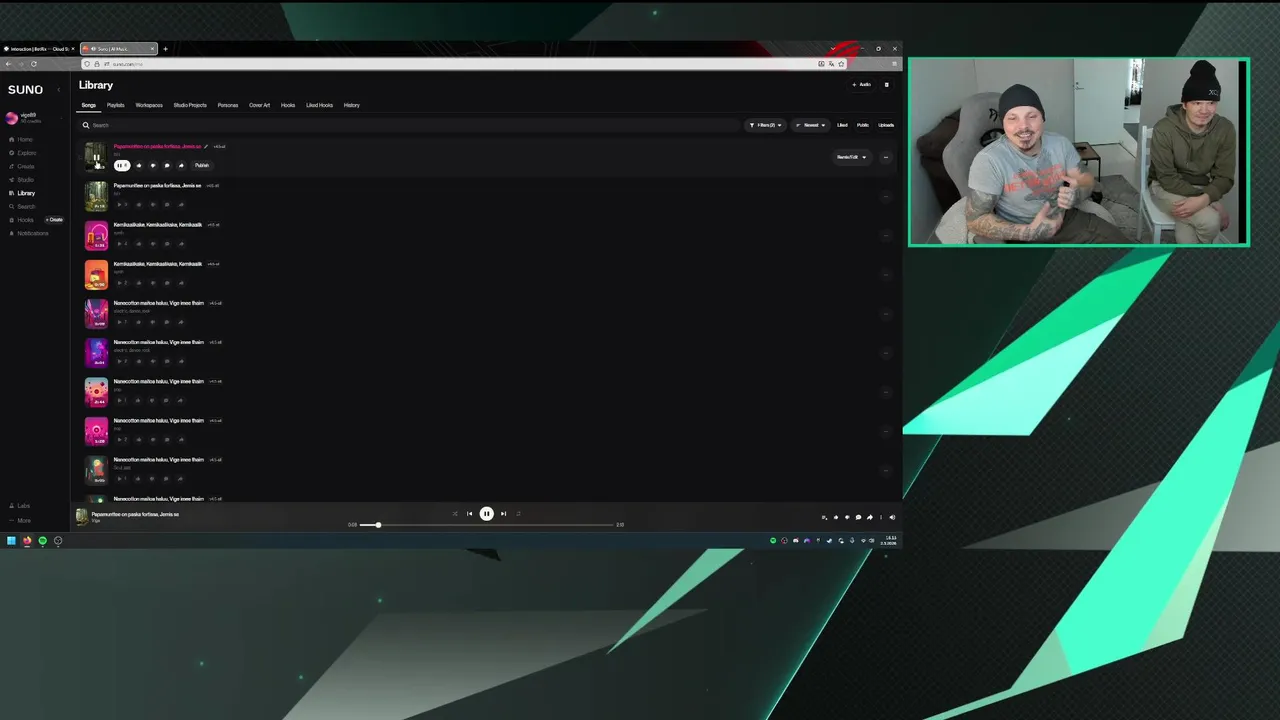The image size is (1280, 720).
Task: Open Spotify from the taskbar
Action: [x=42, y=541]
